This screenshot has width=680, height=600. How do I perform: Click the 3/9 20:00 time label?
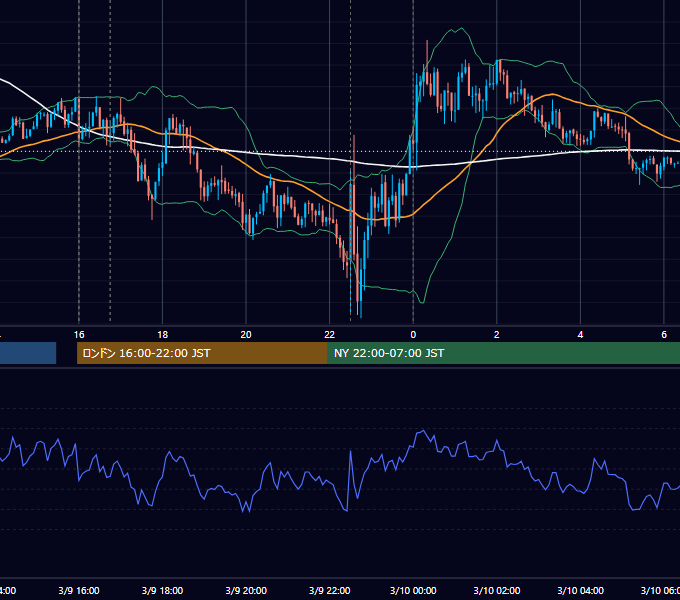click(246, 590)
